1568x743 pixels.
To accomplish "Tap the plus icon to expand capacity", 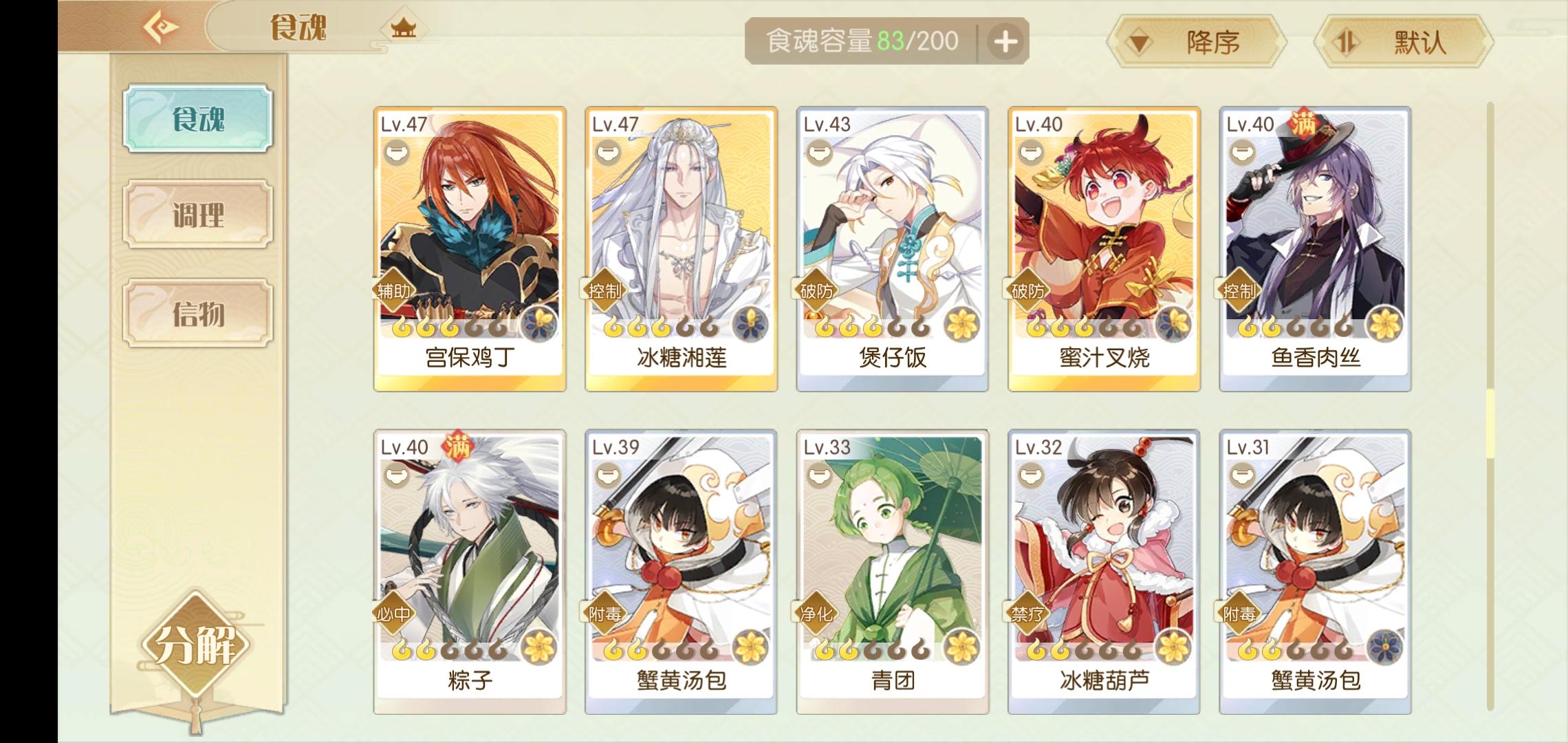I will [1005, 42].
